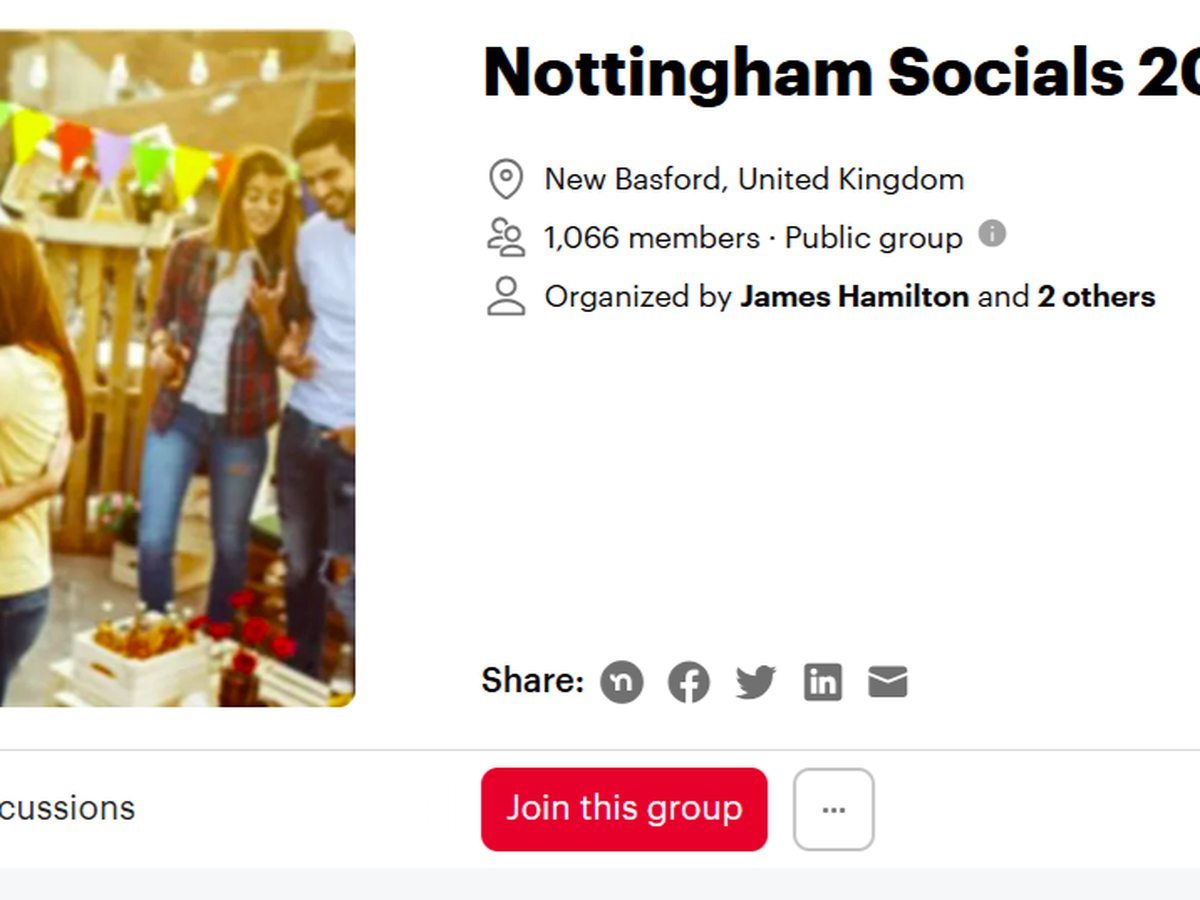The width and height of the screenshot is (1200, 900).
Task: Click New Basford, United Kingdom location text
Action: point(754,180)
